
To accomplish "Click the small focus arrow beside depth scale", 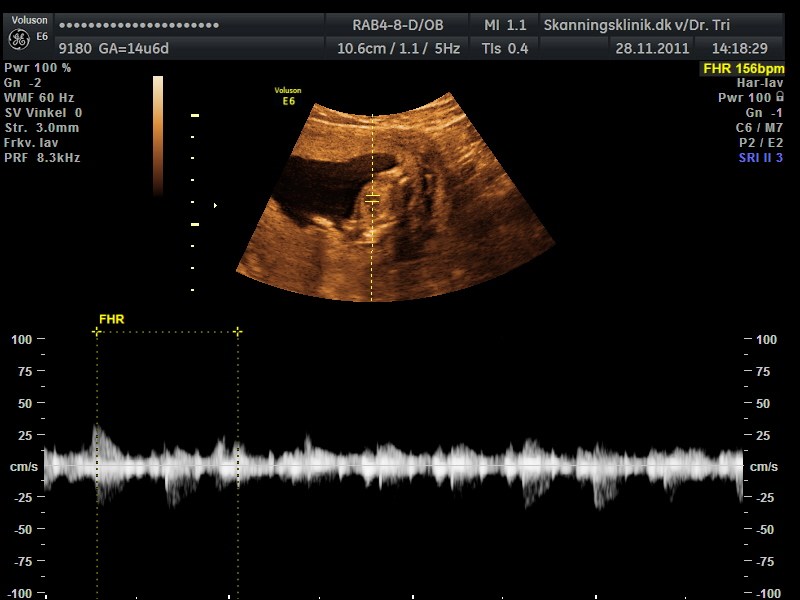I will (215, 205).
